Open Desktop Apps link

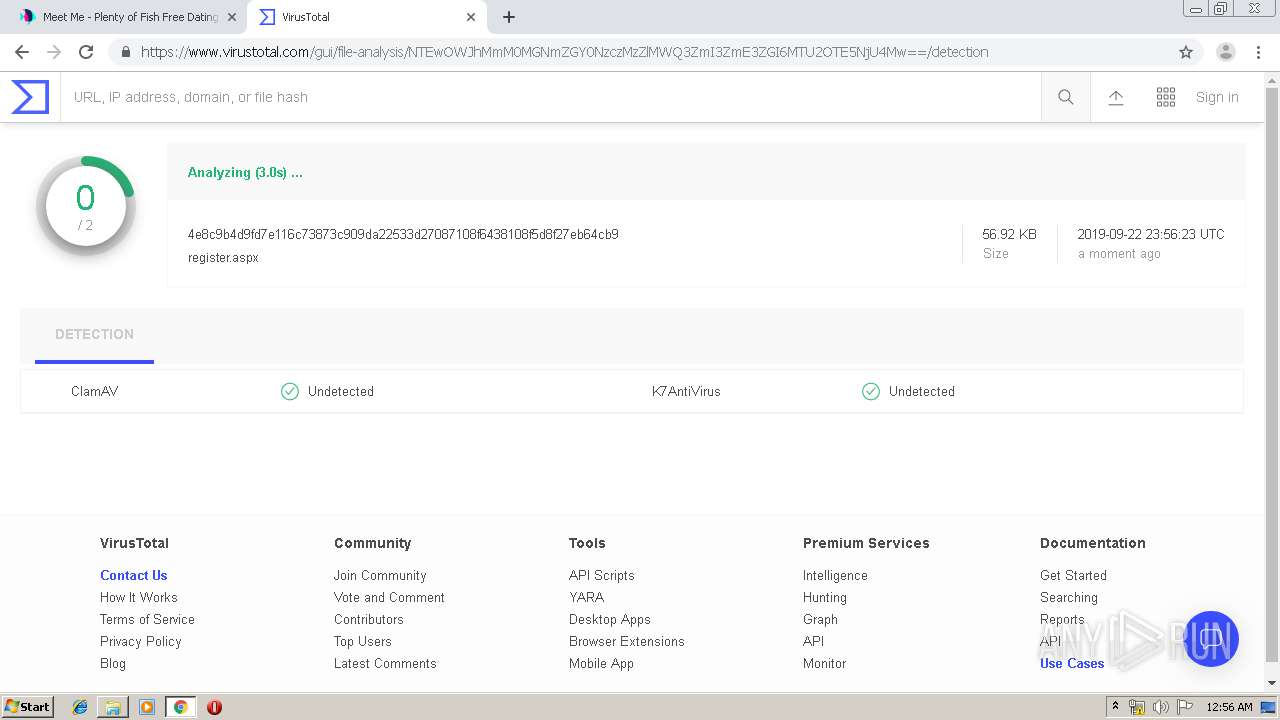[x=609, y=619]
